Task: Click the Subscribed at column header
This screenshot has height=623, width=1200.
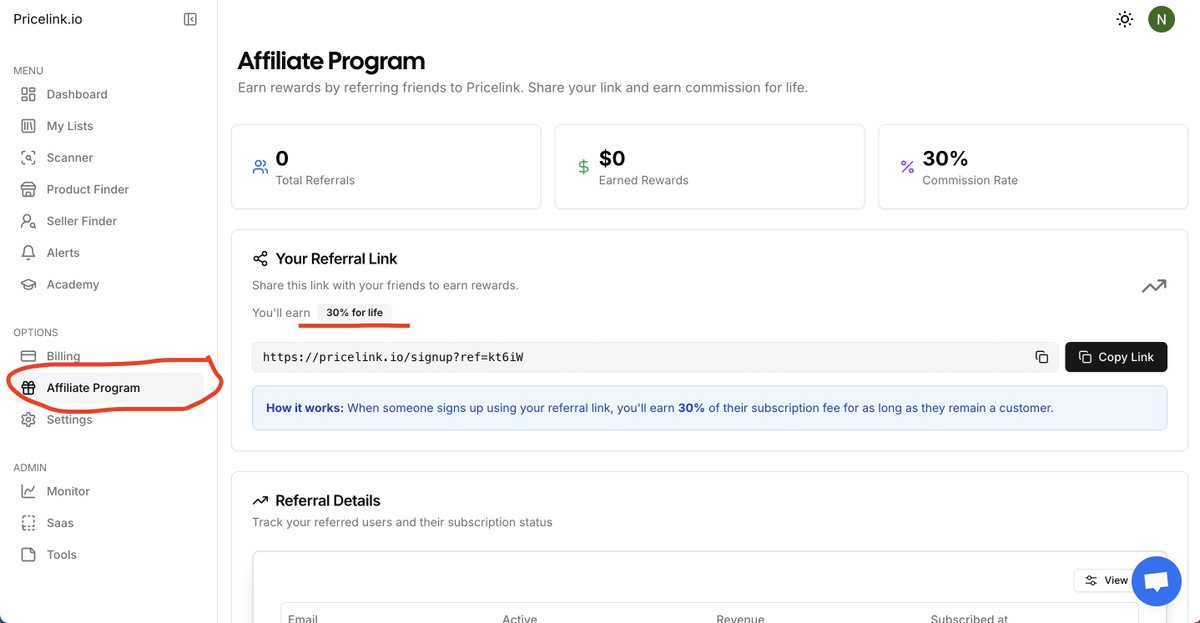Action: point(969,618)
